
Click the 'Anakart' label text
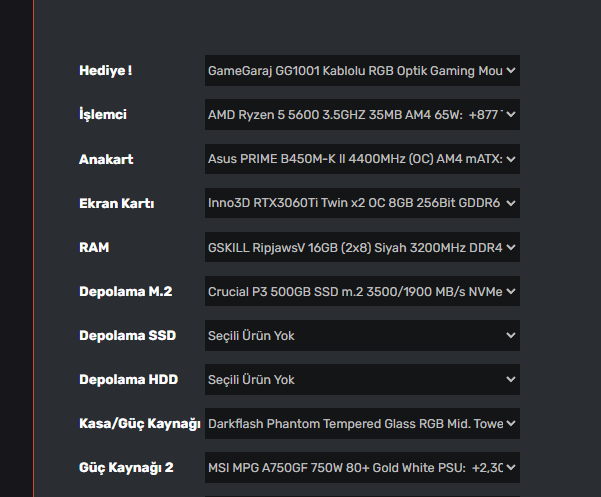(x=106, y=159)
